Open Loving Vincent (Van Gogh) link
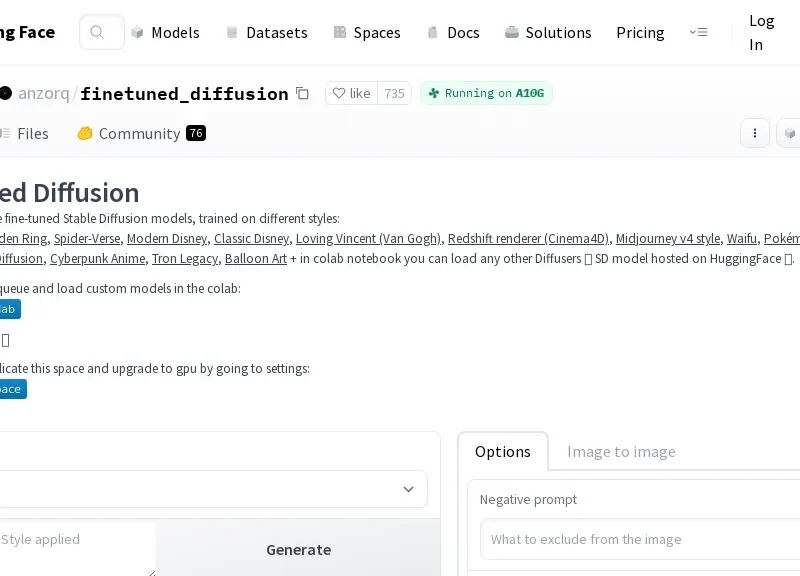800x576 pixels. 368,238
